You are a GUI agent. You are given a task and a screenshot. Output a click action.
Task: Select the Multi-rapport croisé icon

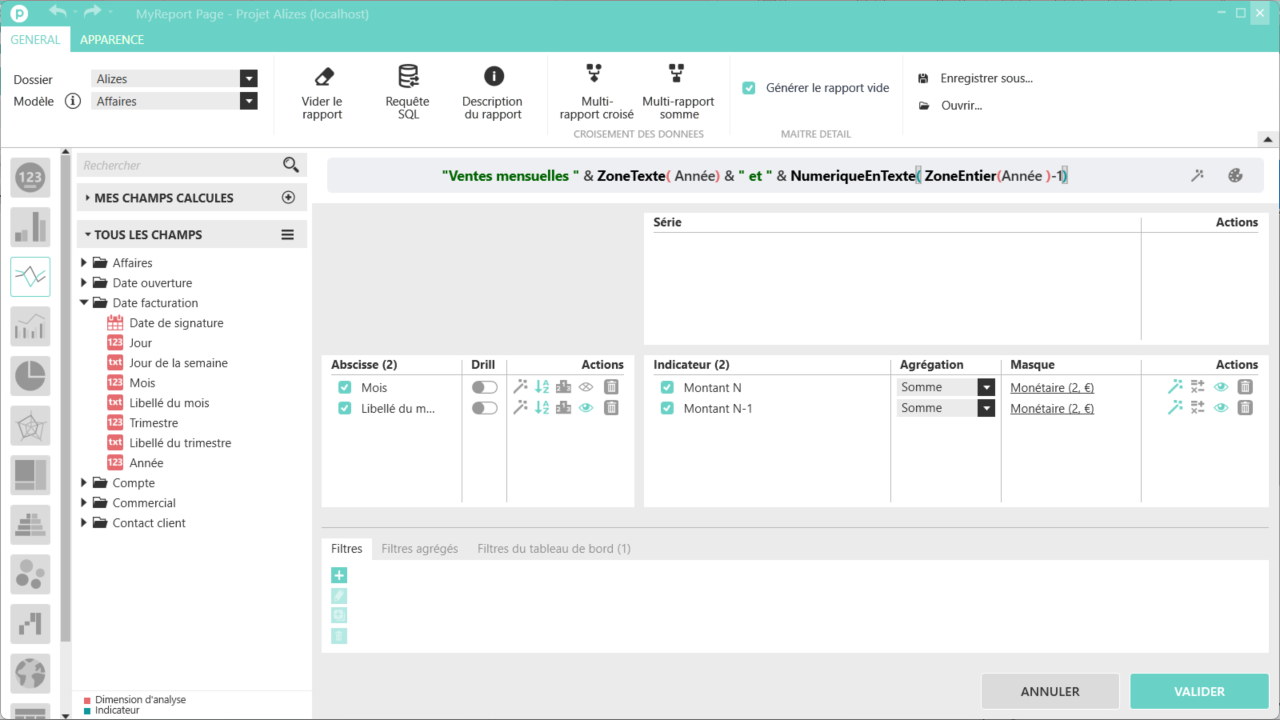pos(595,74)
